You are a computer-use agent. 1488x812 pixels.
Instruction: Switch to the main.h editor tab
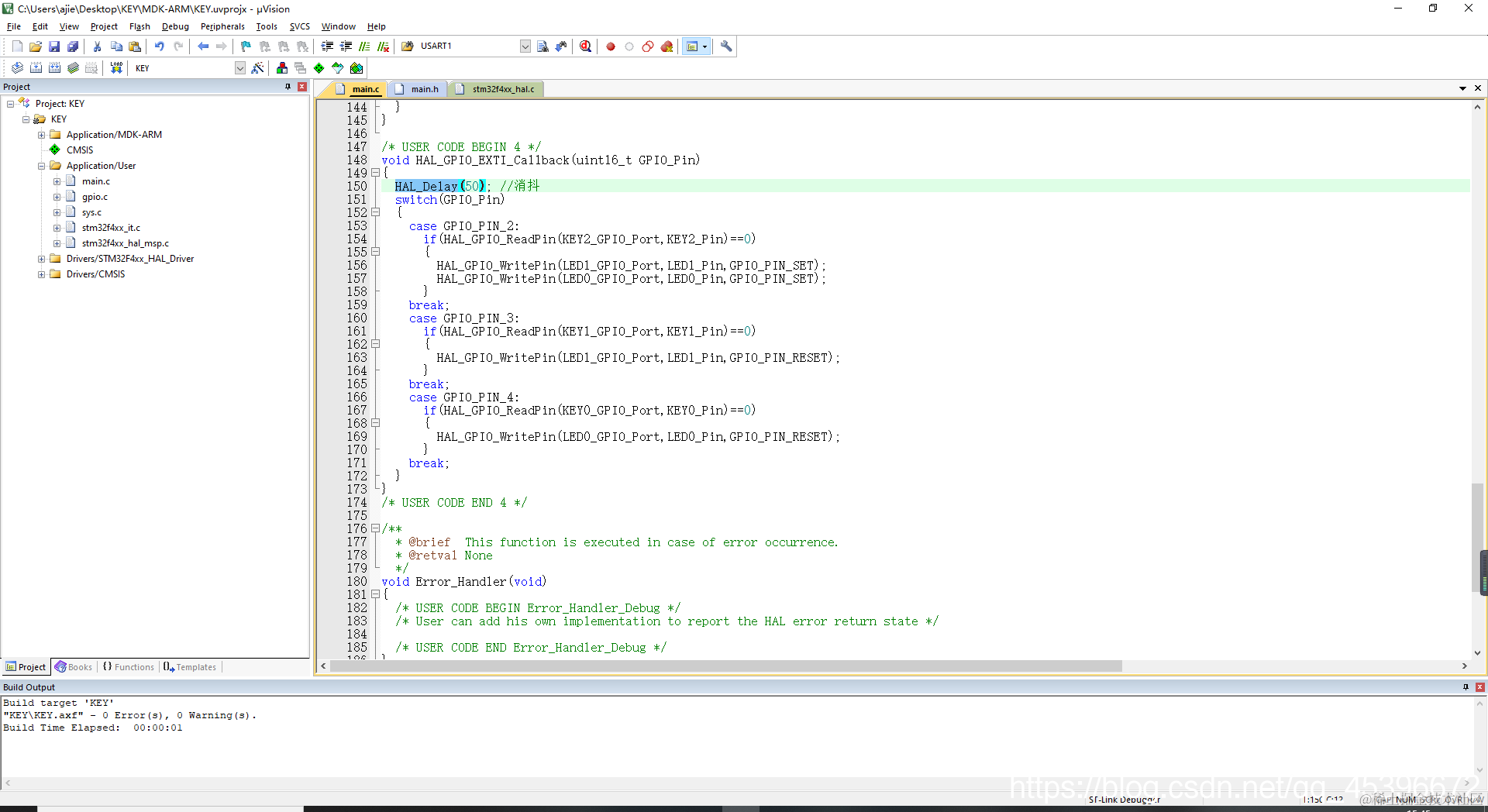click(417, 89)
